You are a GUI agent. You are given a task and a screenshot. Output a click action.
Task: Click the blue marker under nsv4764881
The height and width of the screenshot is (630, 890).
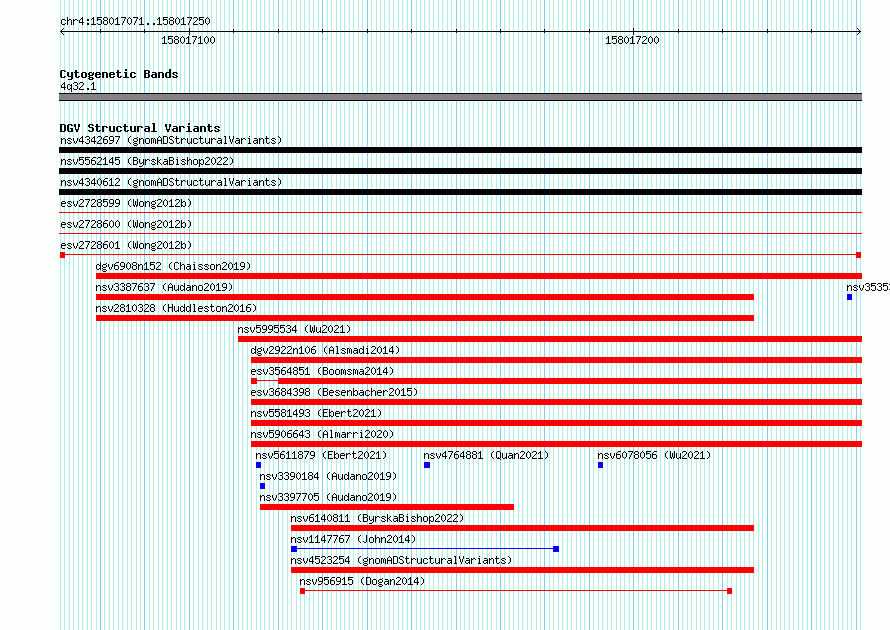pos(427,465)
